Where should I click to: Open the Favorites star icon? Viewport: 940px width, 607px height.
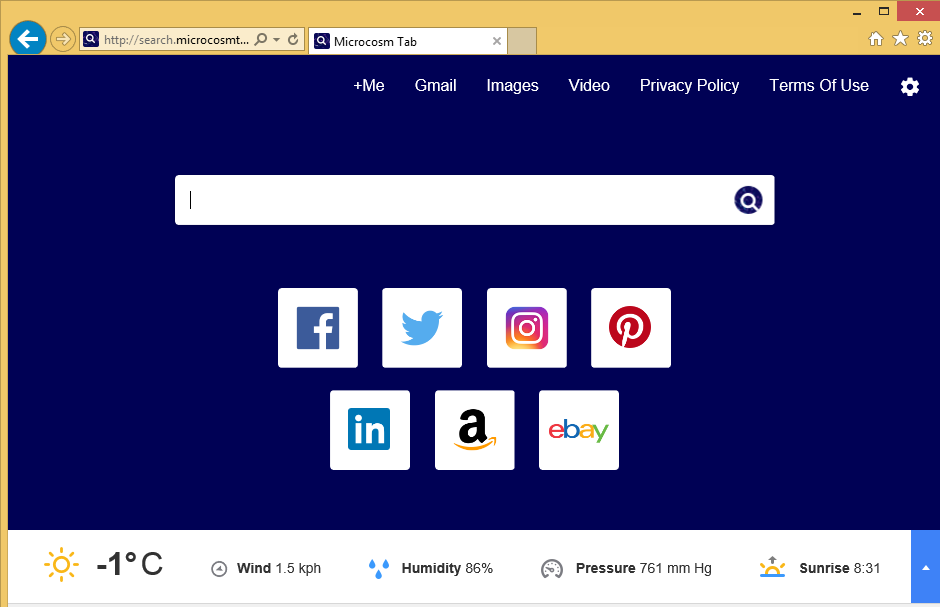pos(900,38)
